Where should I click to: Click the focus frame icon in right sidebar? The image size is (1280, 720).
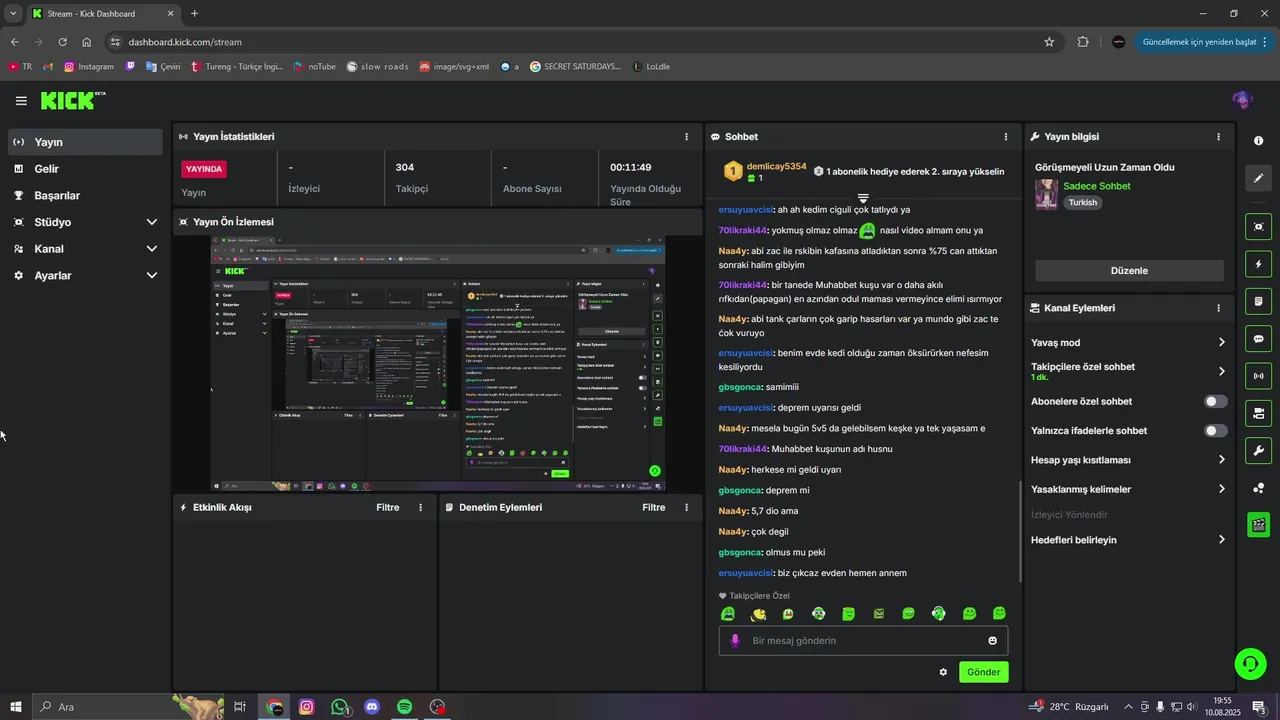(x=1258, y=227)
